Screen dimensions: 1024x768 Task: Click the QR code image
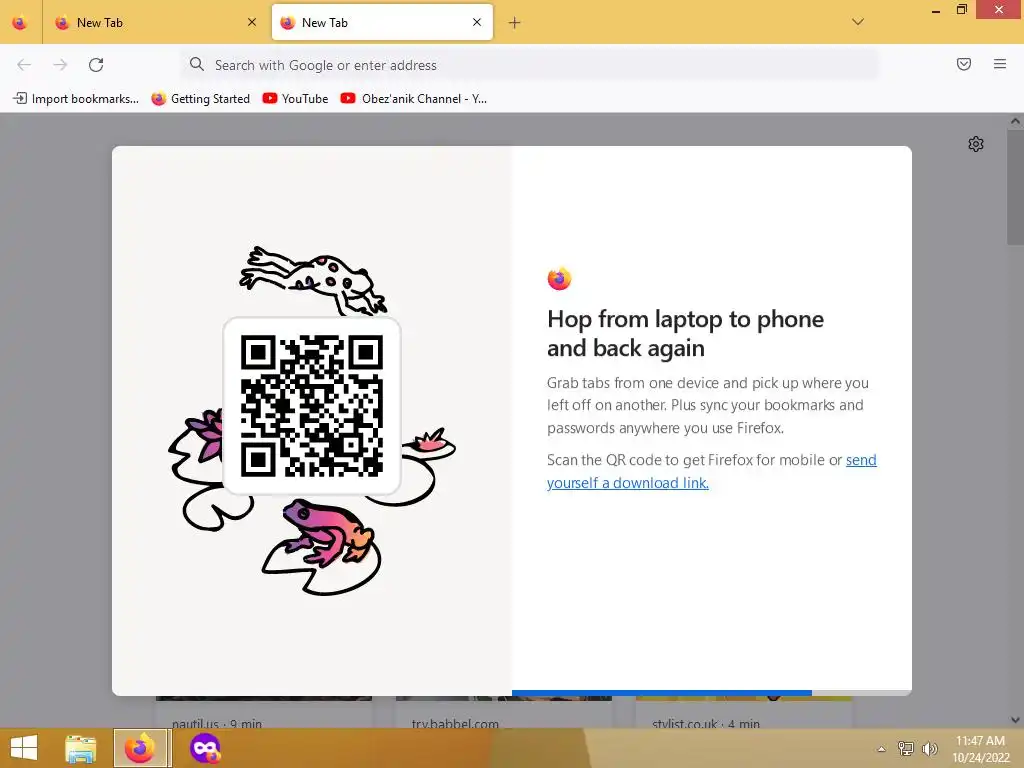pyautogui.click(x=312, y=406)
